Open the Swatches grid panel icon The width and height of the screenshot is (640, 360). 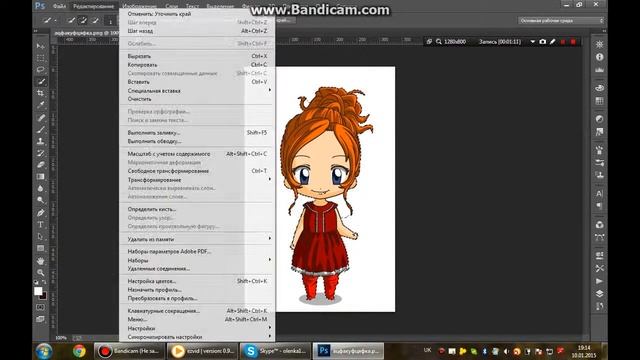tap(599, 101)
